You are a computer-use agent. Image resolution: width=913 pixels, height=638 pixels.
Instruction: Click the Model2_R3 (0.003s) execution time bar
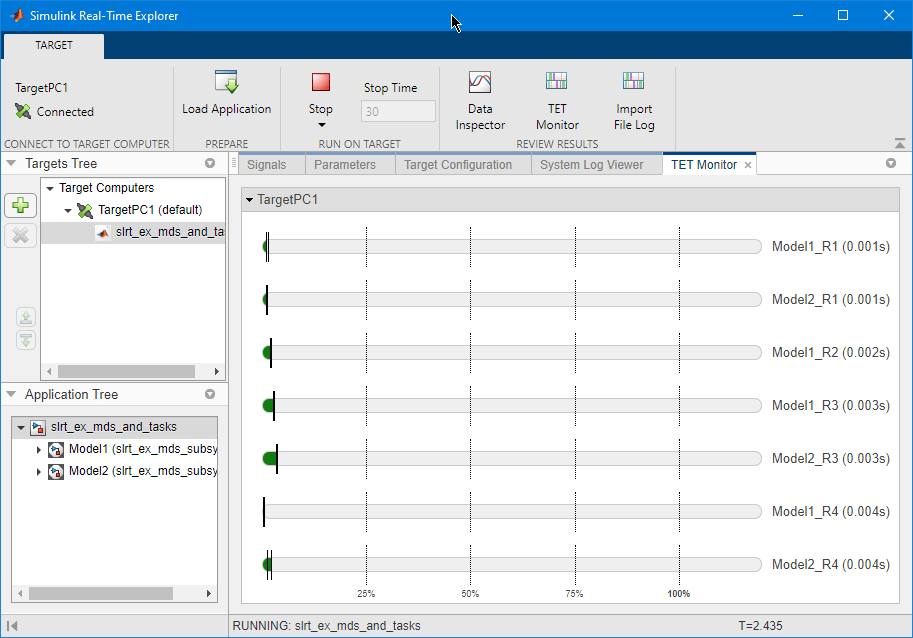(512, 459)
